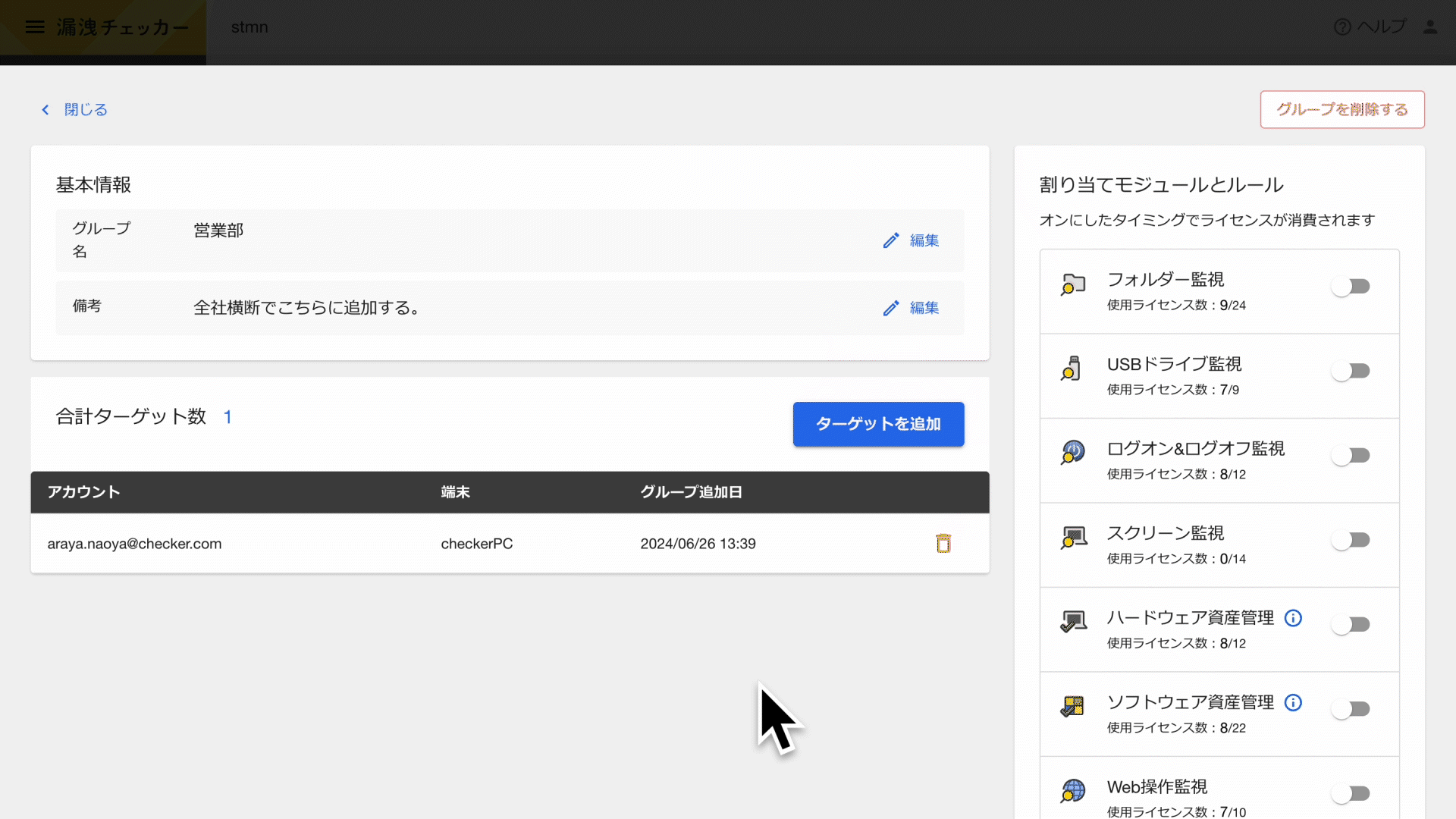Viewport: 1456px width, 819px height.
Task: Select the グループ追加日 column header
Action: pyautogui.click(x=691, y=492)
